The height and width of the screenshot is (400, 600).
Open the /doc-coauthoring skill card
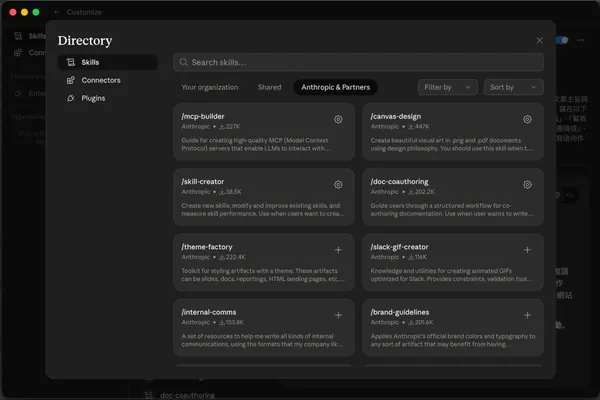pyautogui.click(x=453, y=197)
